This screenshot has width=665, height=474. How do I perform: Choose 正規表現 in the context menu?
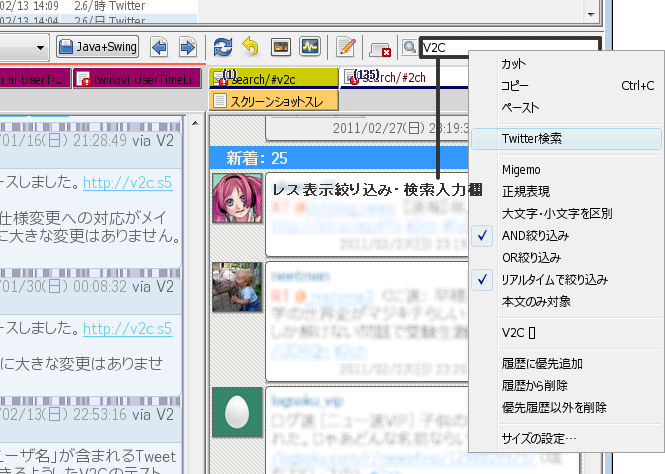tap(525, 192)
